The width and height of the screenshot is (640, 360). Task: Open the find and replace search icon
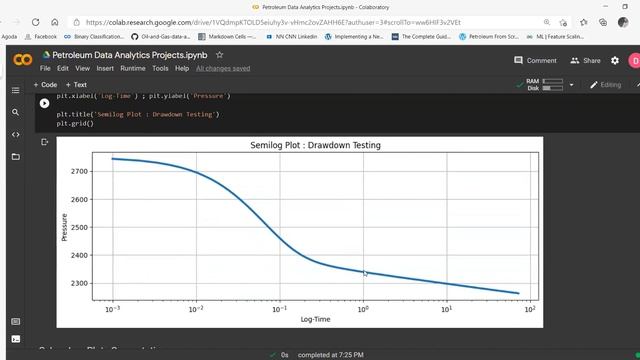[16, 112]
